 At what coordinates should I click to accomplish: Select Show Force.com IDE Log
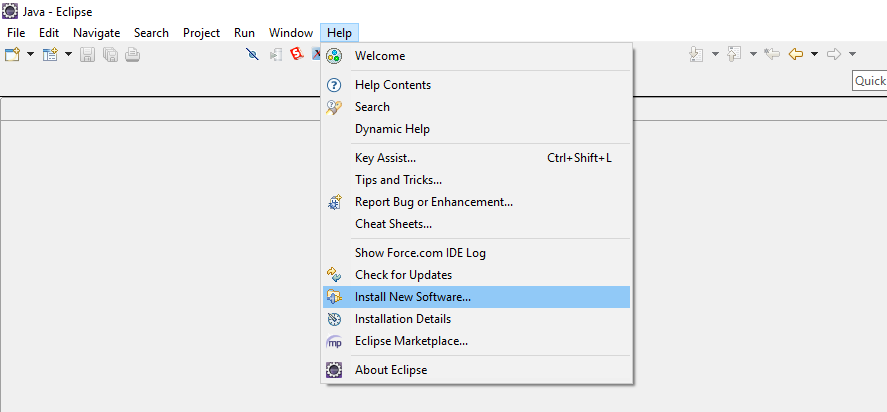[420, 253]
